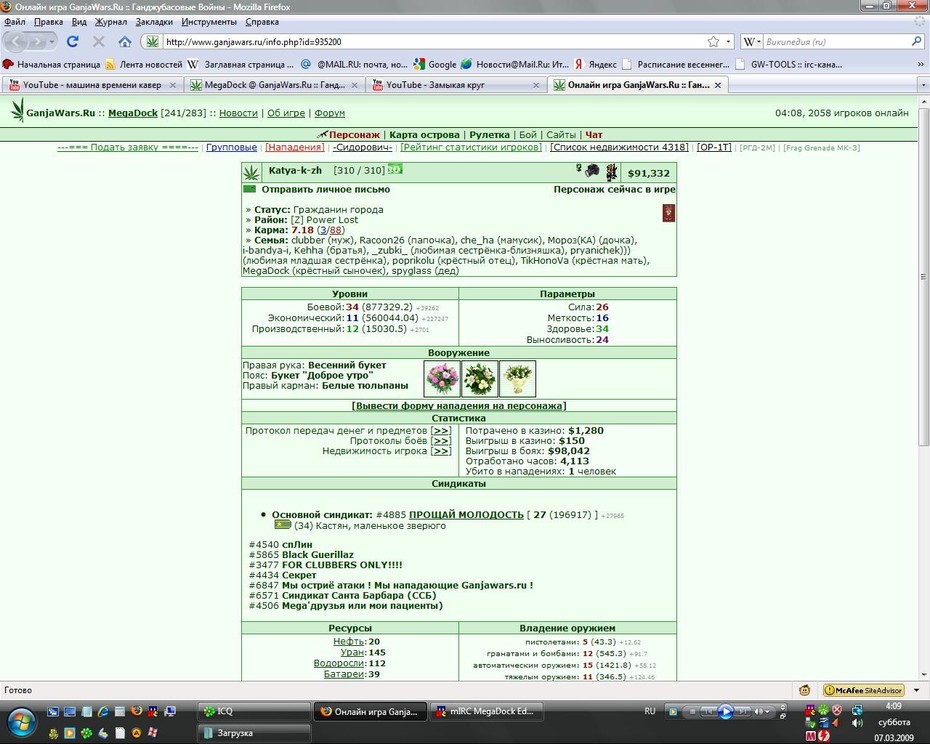Click the Википедия search input field
Screen dimensions: 930x744
(x=836, y=42)
